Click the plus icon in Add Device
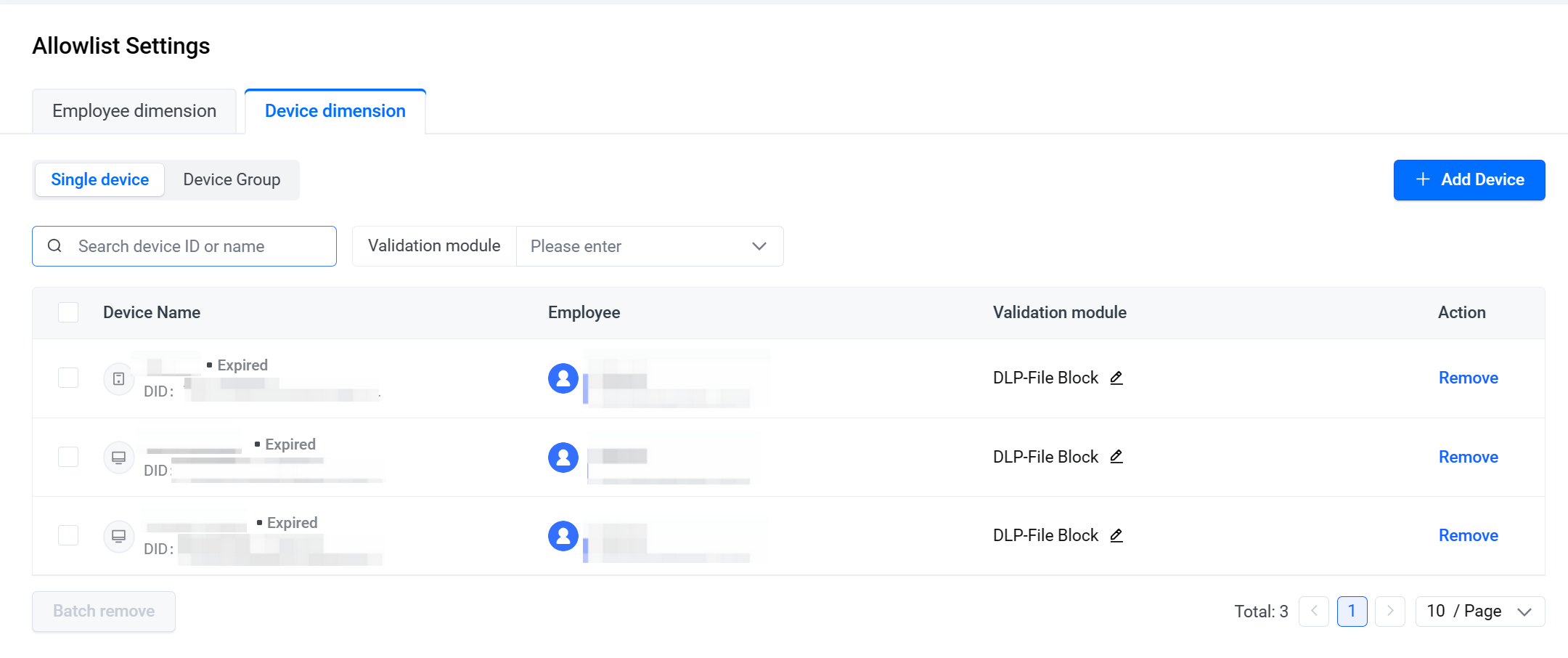The width and height of the screenshot is (1568, 658). coord(1423,179)
